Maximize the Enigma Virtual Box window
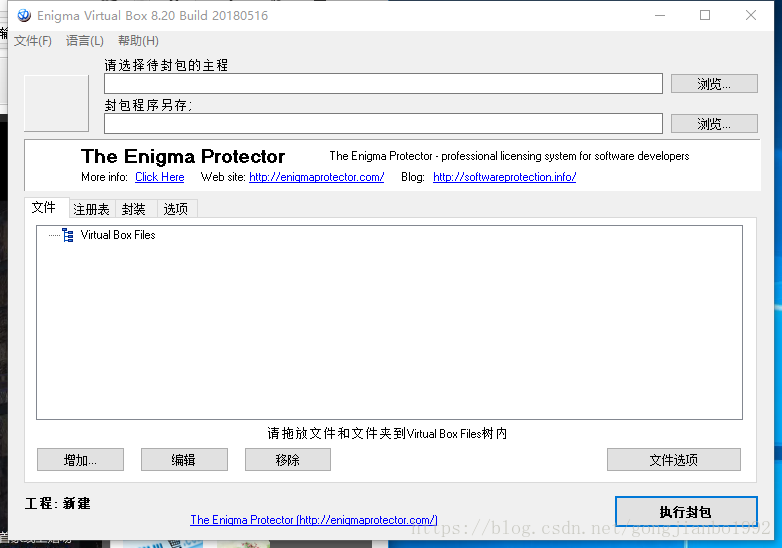The height and width of the screenshot is (548, 782). tap(705, 15)
